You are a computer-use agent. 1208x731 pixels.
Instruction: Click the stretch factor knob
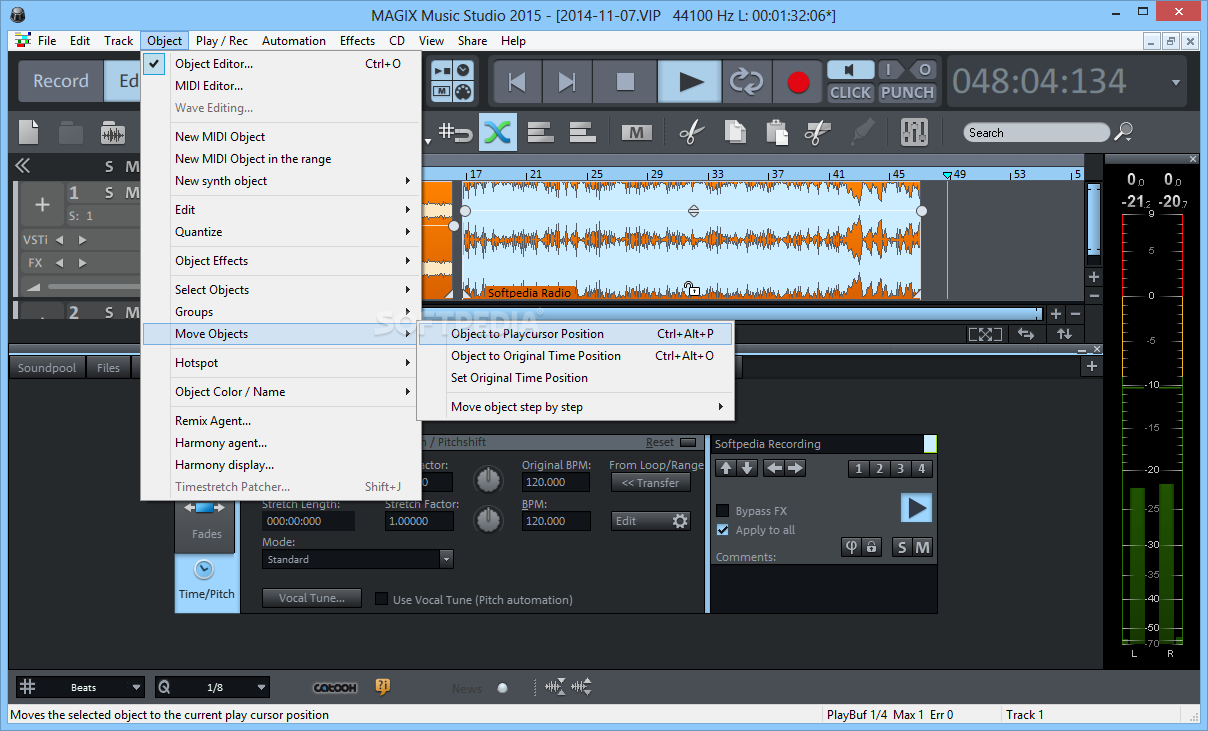coord(488,520)
